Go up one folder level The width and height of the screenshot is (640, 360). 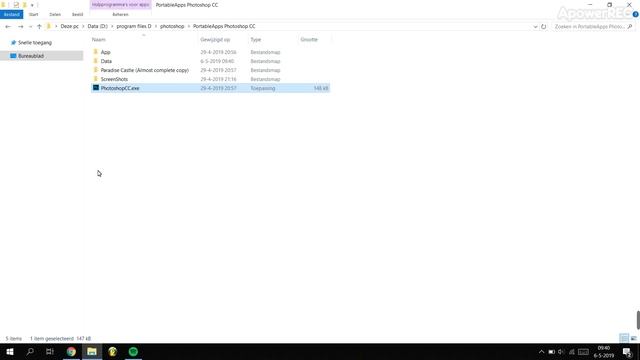point(39,27)
